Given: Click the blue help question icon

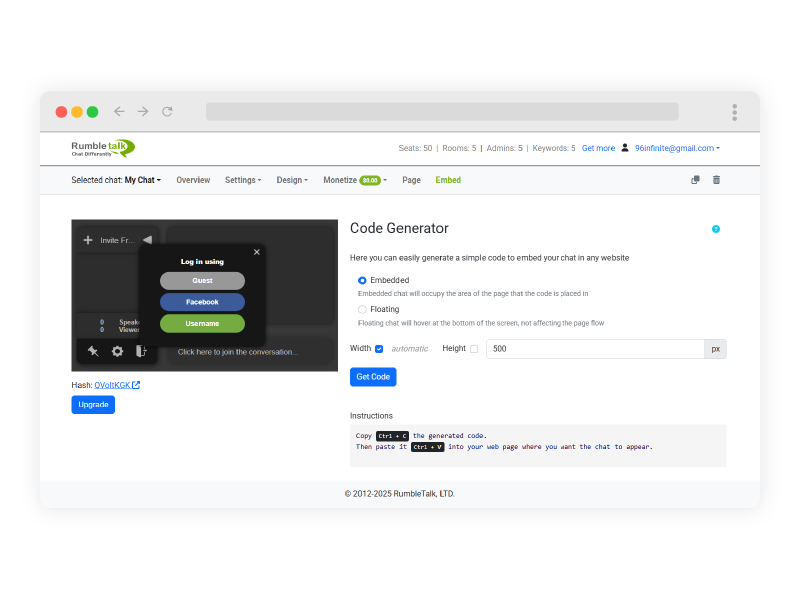Looking at the screenshot, I should [x=716, y=229].
